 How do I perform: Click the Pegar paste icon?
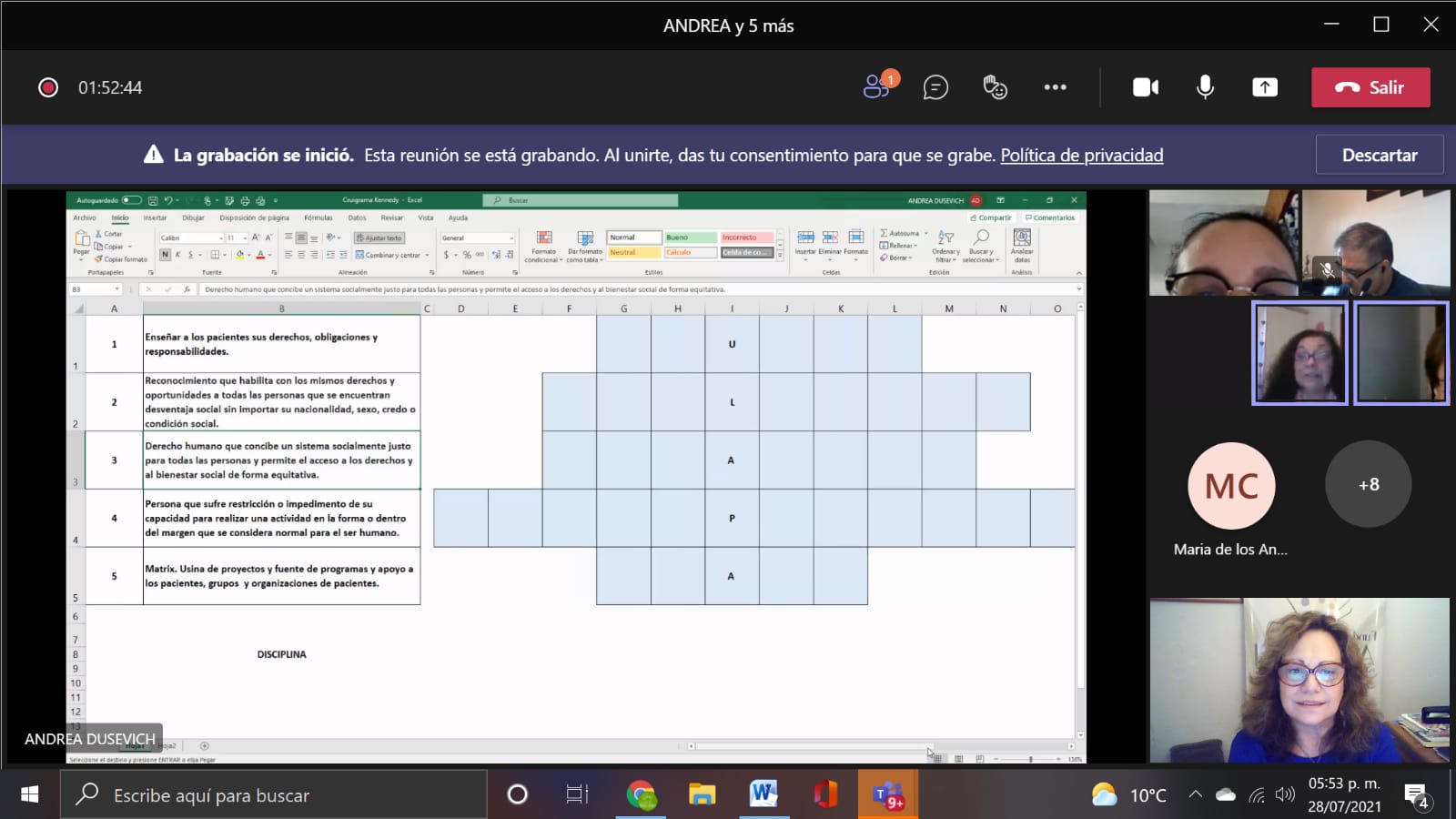[81, 238]
